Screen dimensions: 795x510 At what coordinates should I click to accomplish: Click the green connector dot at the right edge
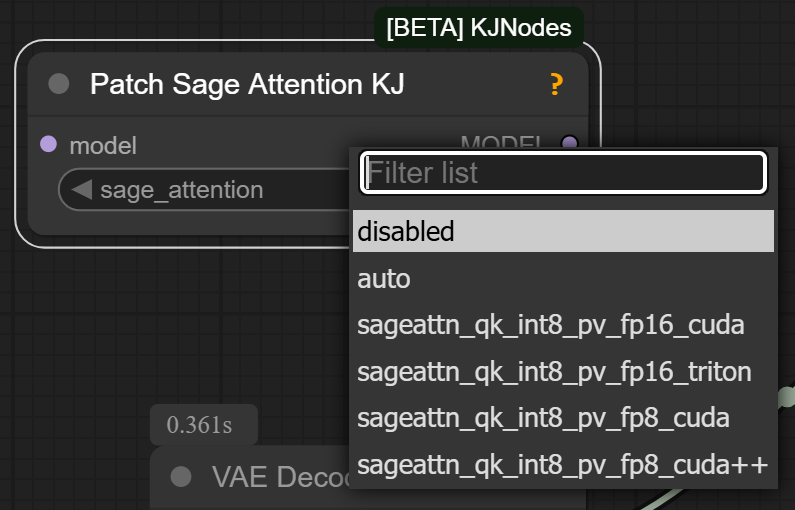(x=787, y=397)
